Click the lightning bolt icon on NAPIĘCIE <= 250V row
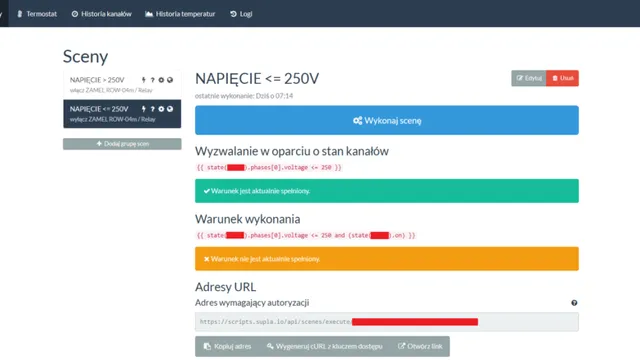 (x=144, y=109)
